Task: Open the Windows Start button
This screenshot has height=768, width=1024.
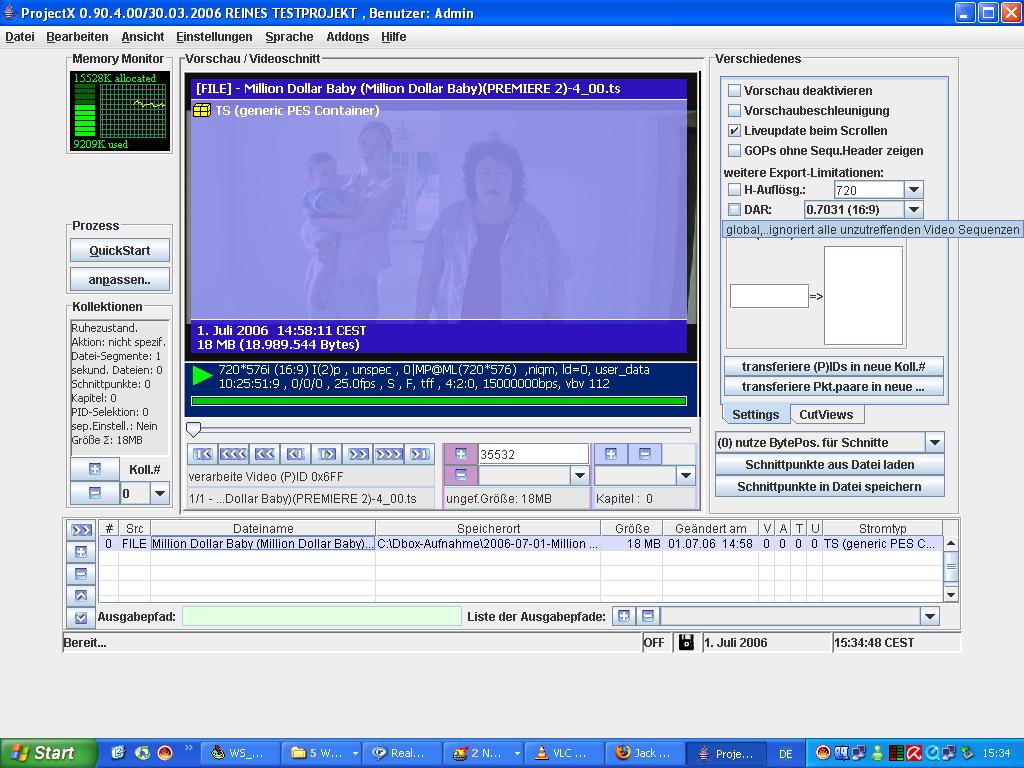Action: [47, 753]
